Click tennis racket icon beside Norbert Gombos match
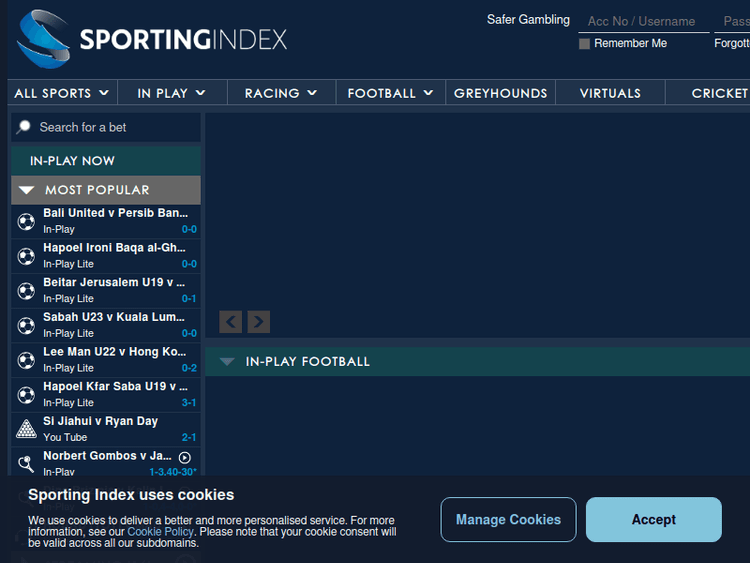 26,464
